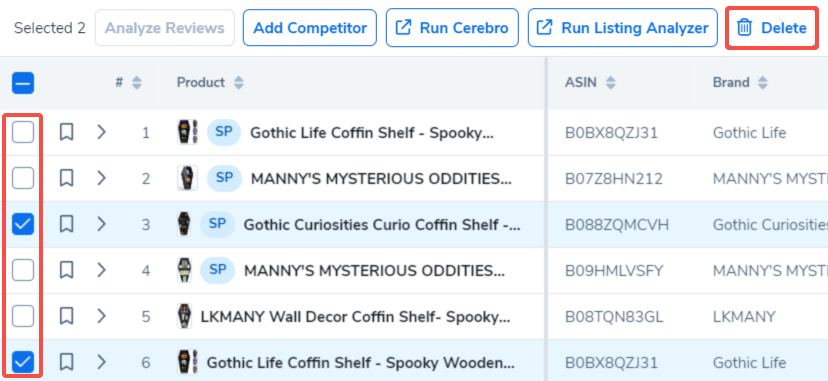The height and width of the screenshot is (381, 828).
Task: Sort by the Product column arrows
Action: (x=239, y=83)
